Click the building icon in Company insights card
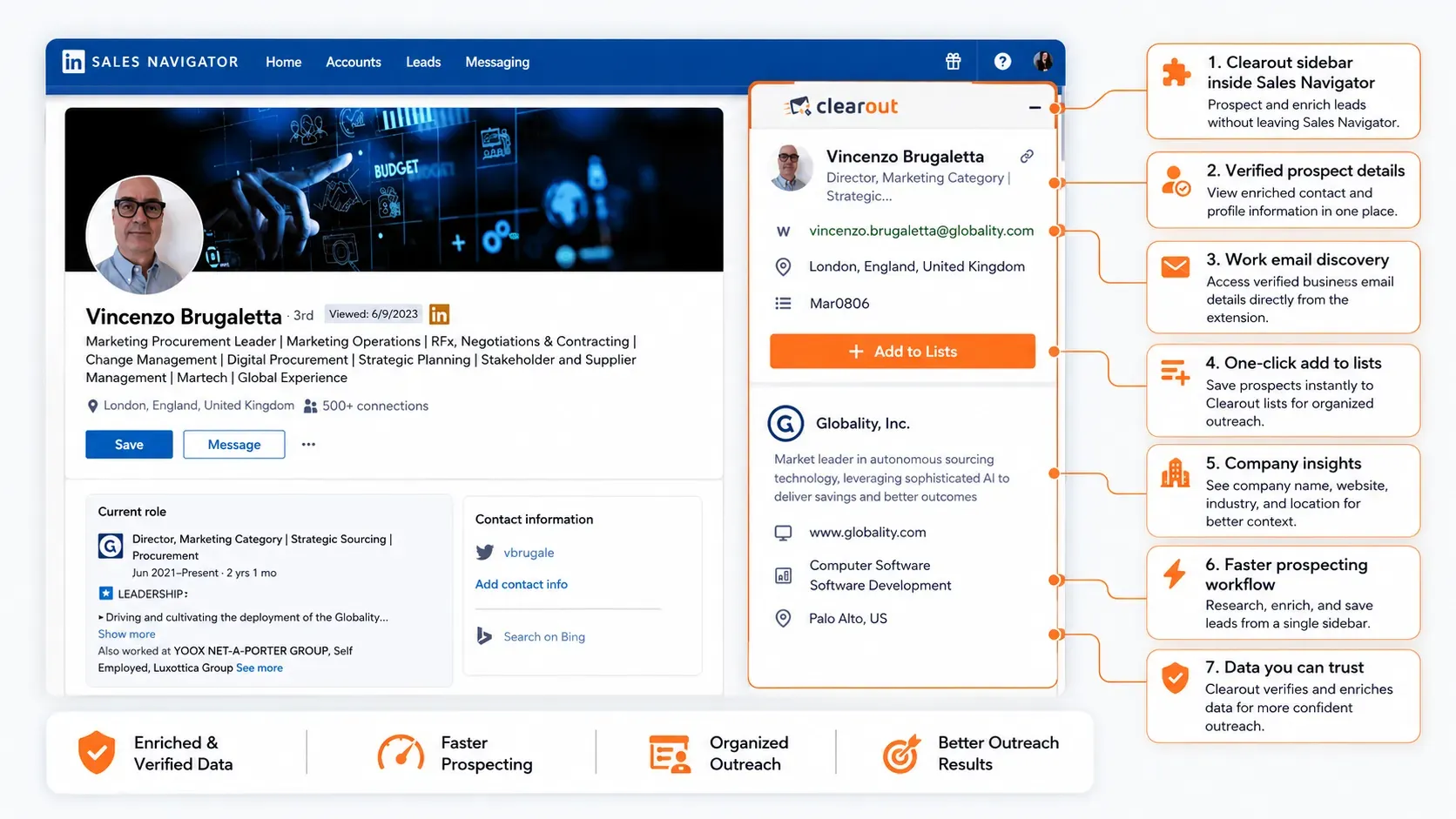The image size is (1456, 819). 1176,473
